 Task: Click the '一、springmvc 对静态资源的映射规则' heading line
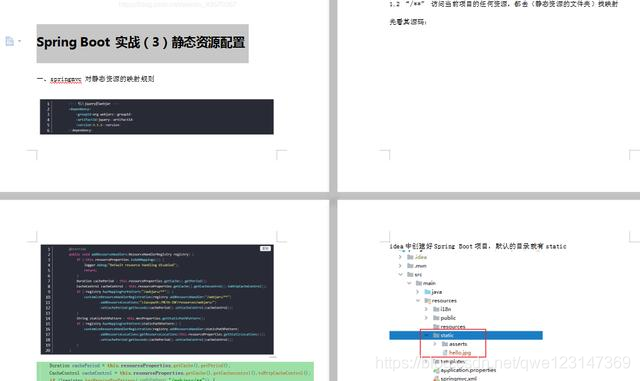[x=96, y=79]
